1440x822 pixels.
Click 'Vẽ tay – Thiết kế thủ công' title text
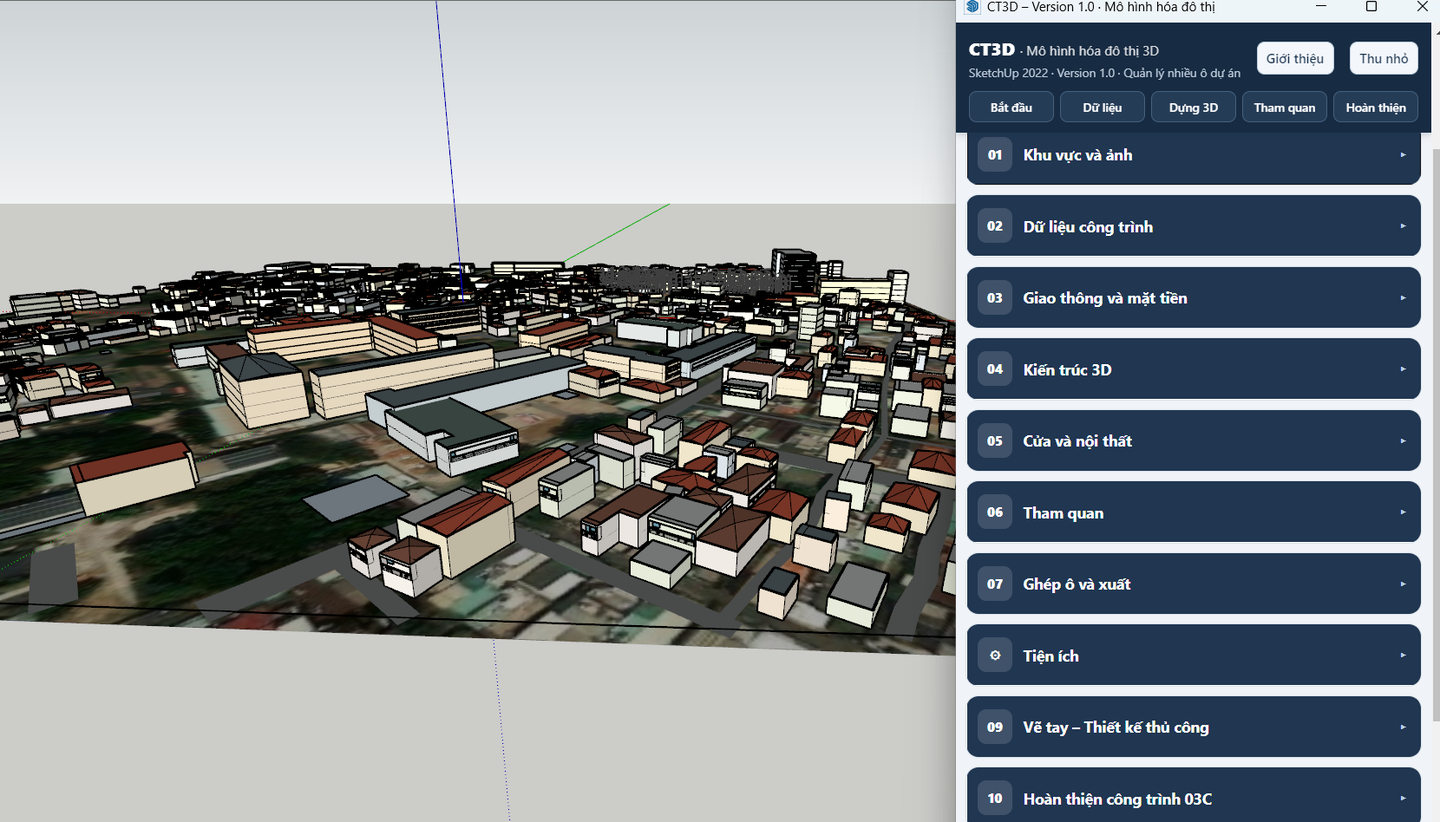tap(1116, 727)
